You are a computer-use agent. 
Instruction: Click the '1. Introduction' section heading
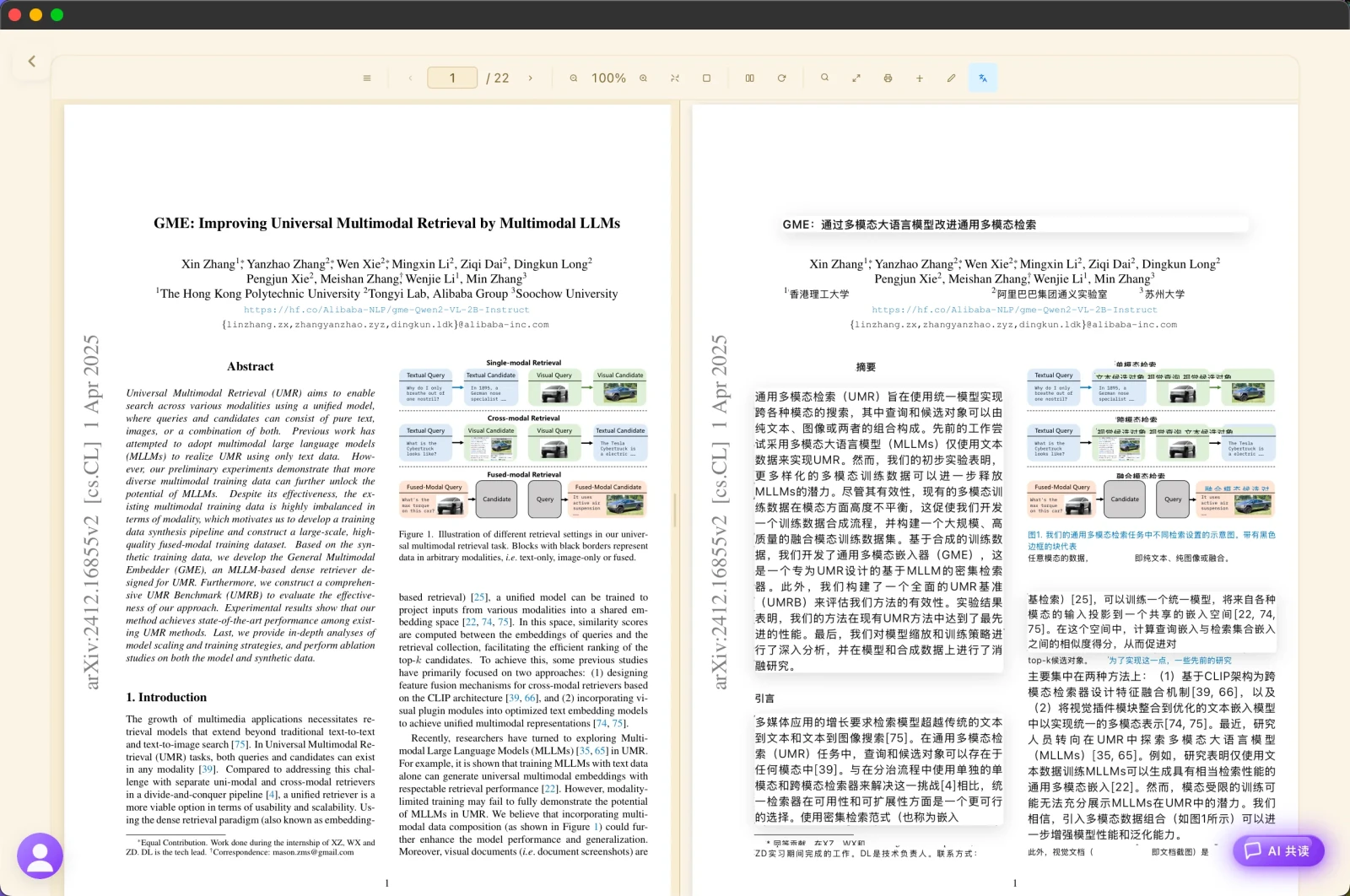166,698
